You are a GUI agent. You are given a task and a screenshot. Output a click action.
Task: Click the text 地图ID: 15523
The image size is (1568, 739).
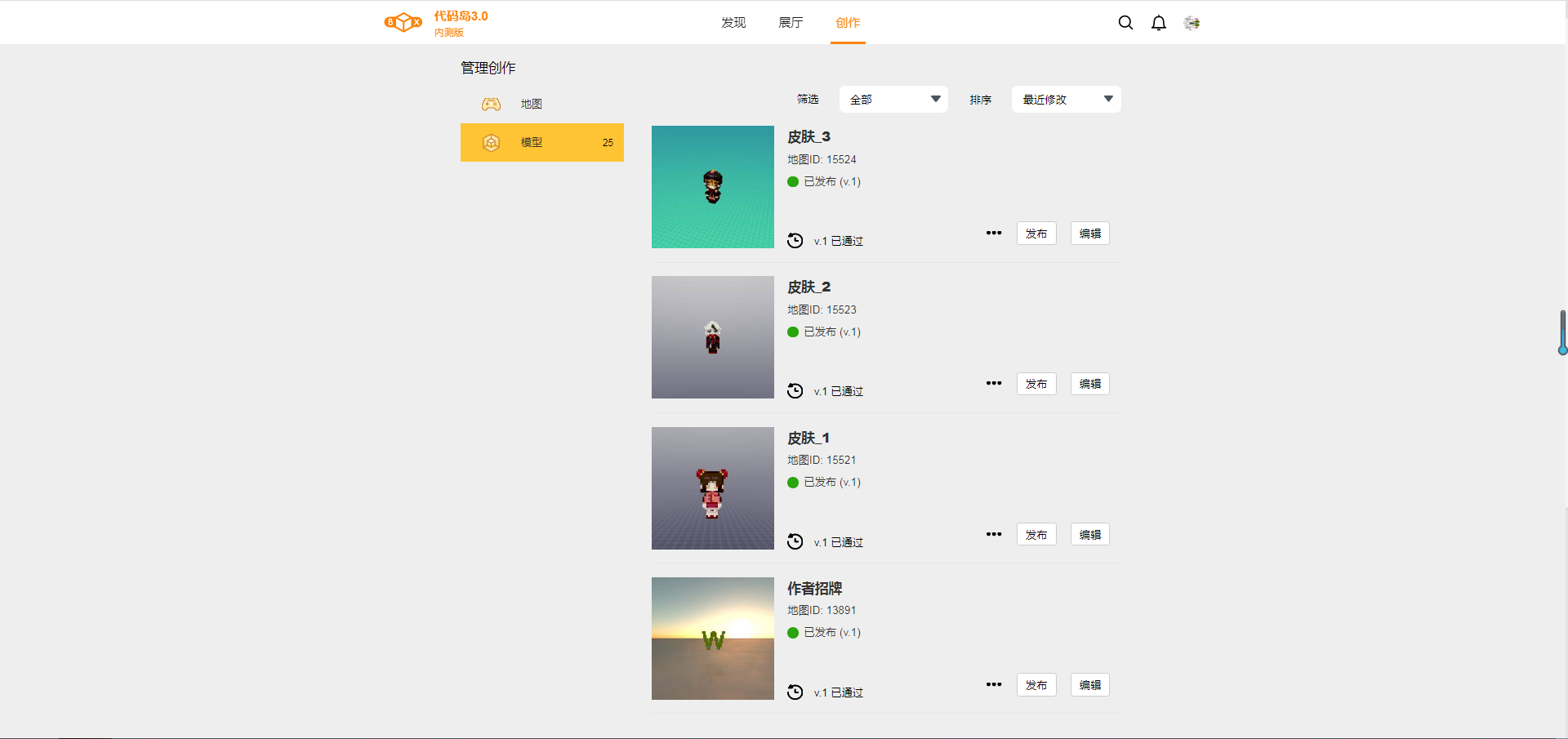(822, 309)
